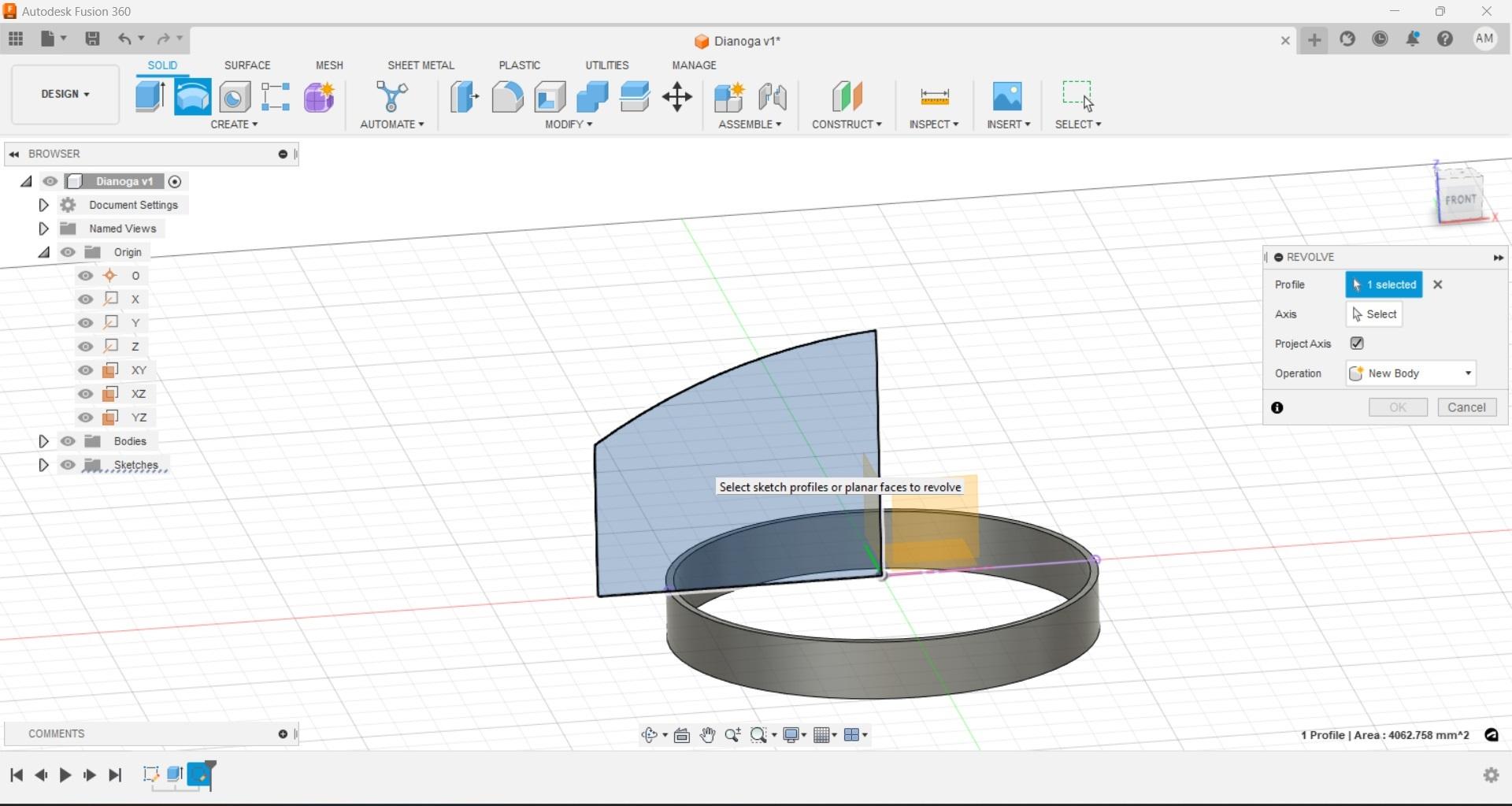Expand the Bodies folder

click(43, 441)
